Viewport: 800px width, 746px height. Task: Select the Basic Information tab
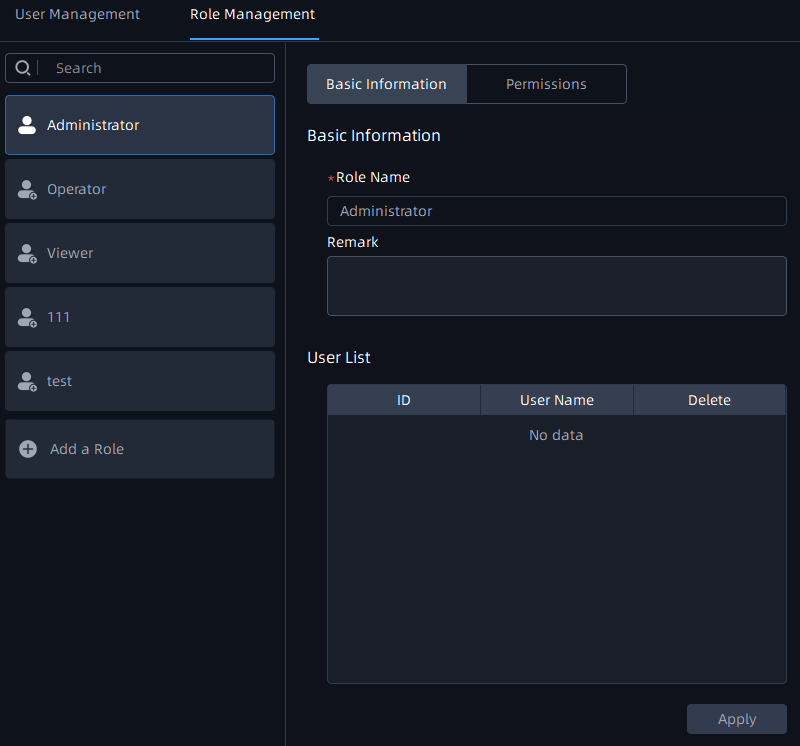(386, 84)
